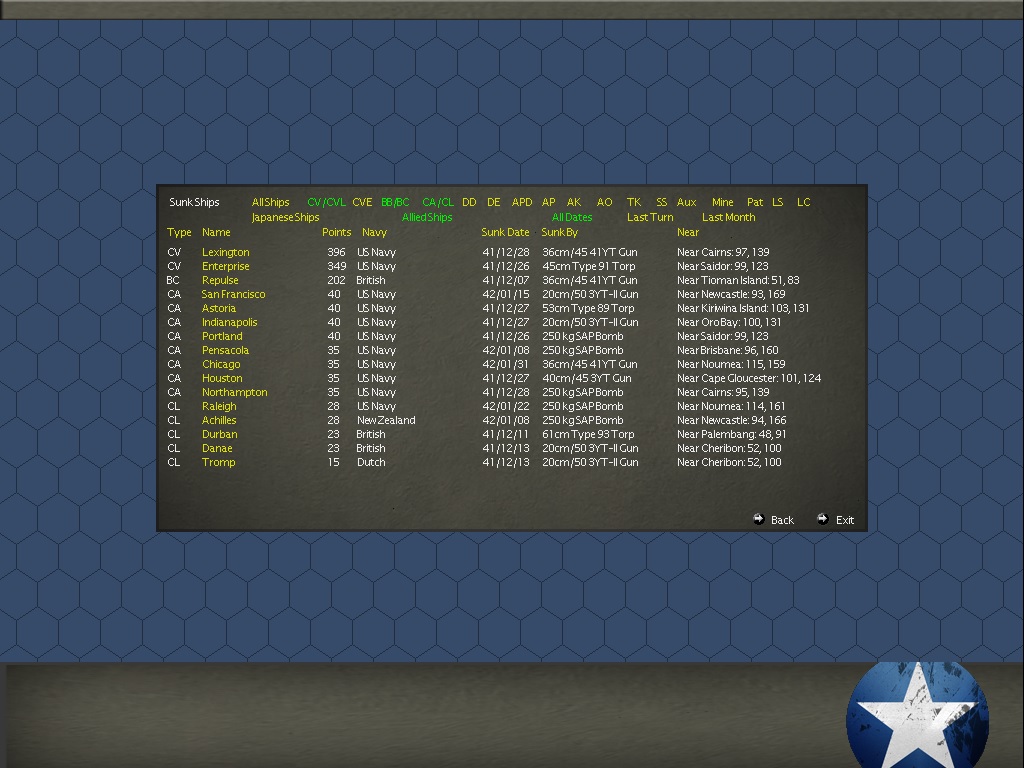Open the Lexington ship entry
The width and height of the screenshot is (1024, 768).
[x=225, y=252]
